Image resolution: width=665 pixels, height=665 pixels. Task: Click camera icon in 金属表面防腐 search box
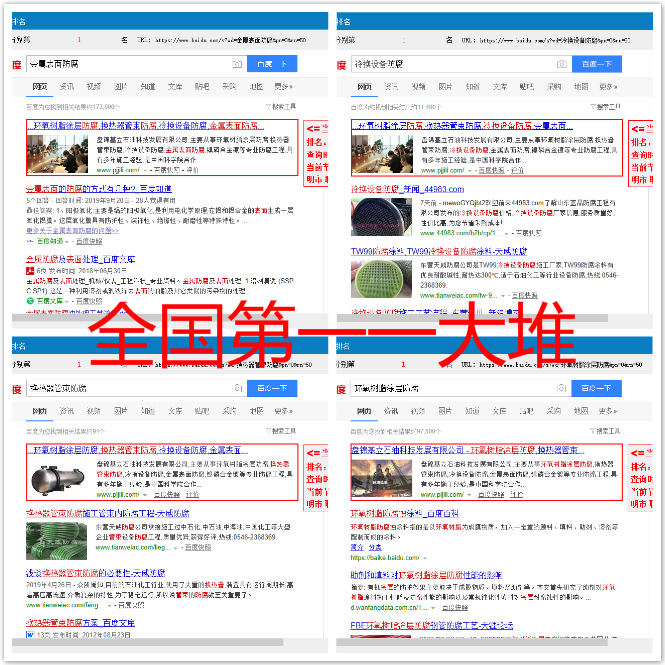pyautogui.click(x=237, y=64)
